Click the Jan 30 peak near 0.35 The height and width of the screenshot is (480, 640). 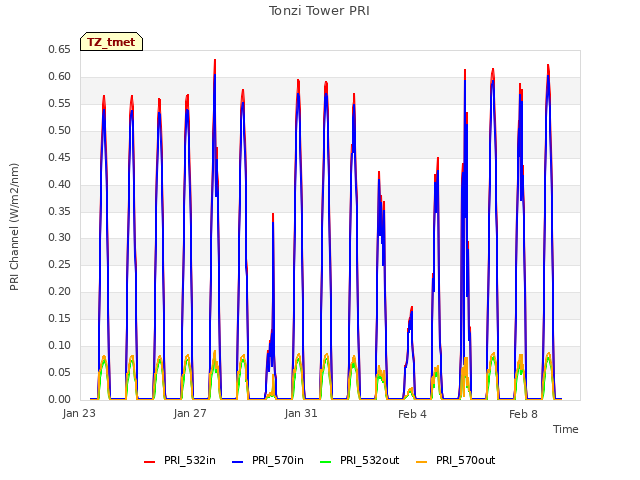[x=273, y=214]
